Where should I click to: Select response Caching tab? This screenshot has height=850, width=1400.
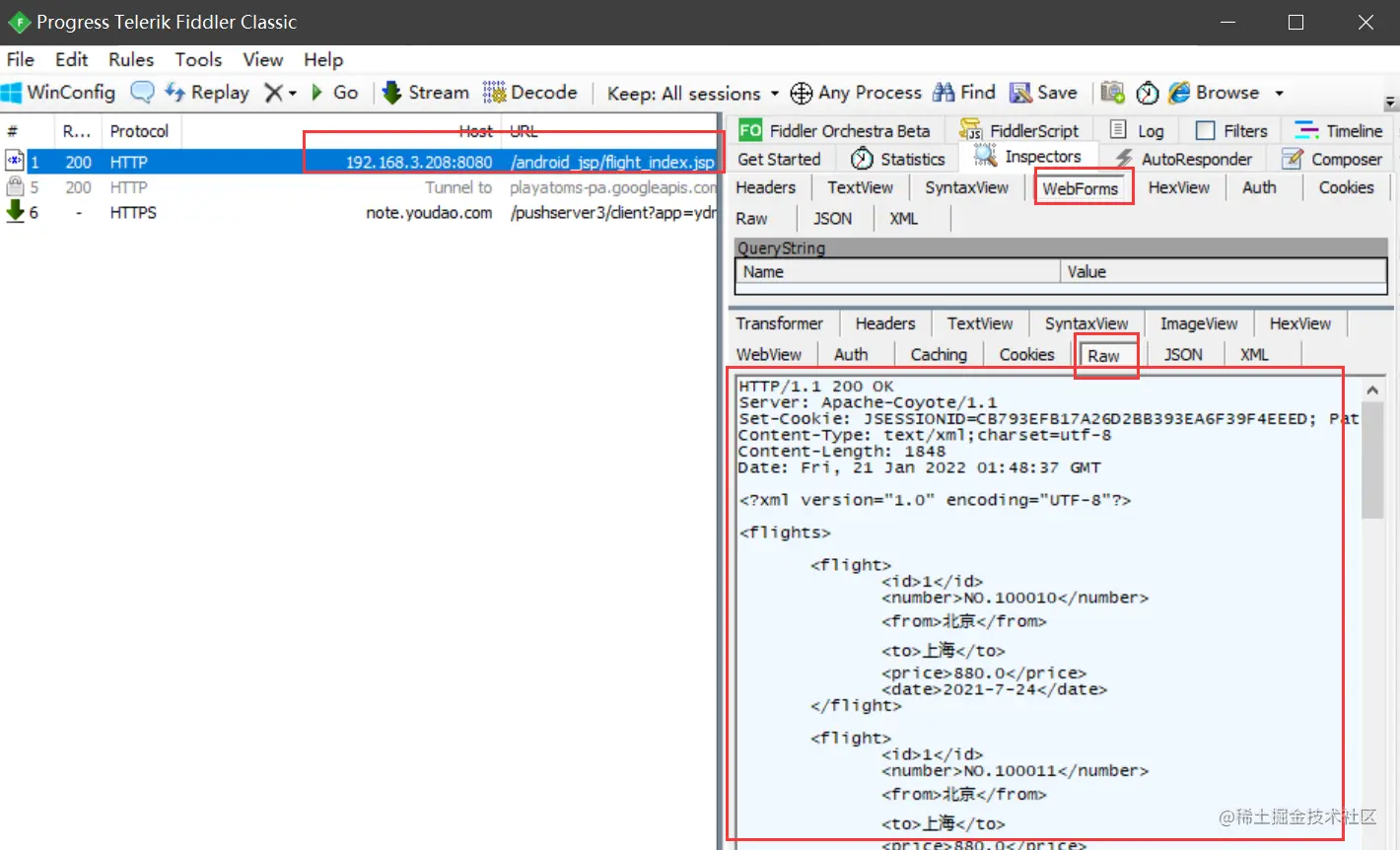pos(939,355)
